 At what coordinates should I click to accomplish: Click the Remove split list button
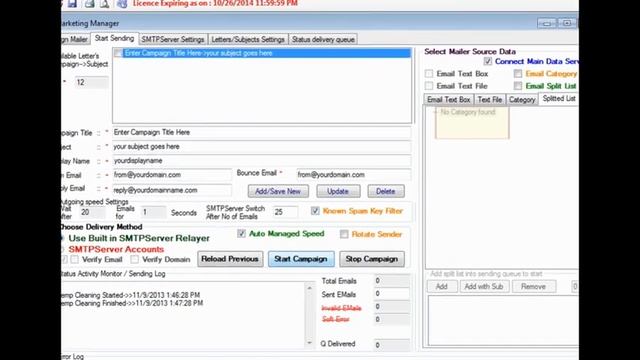tap(533, 287)
